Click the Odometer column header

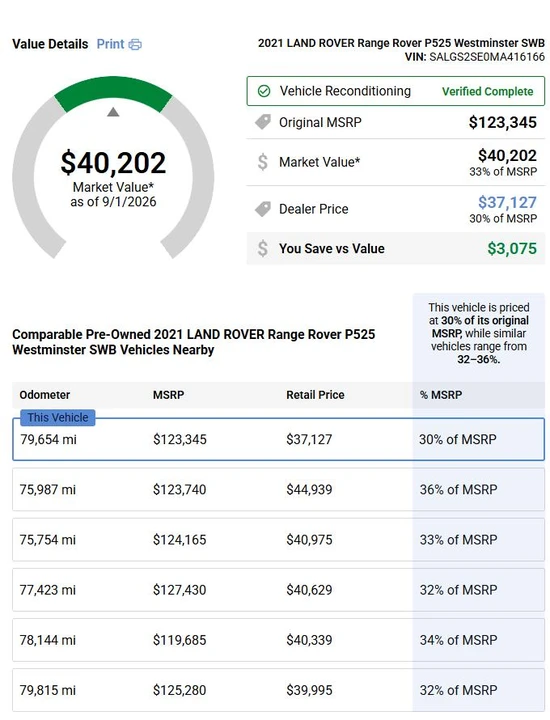click(45, 395)
